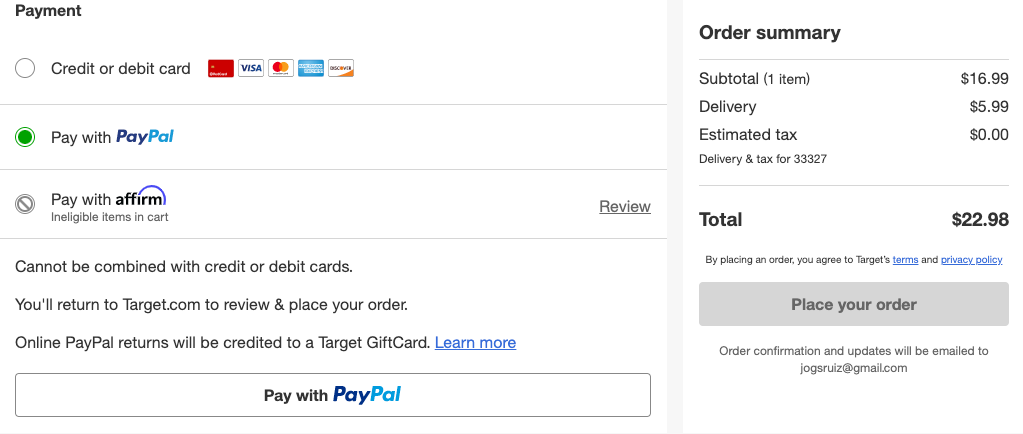Click the PayPal logo beside the selected radio

145,137
